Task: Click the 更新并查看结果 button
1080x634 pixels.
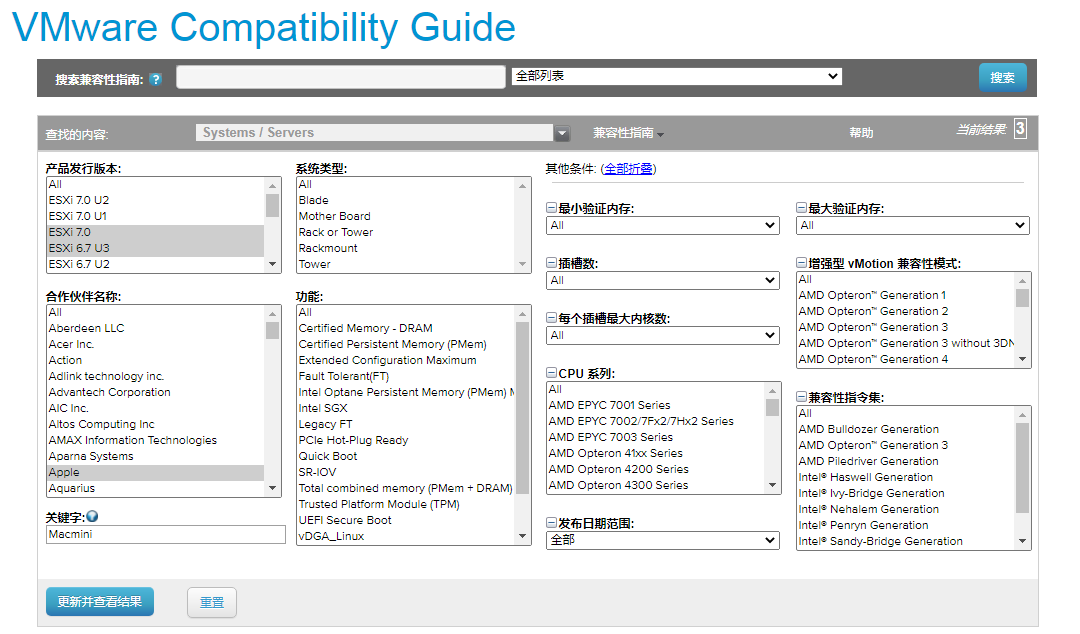Action: (100, 602)
